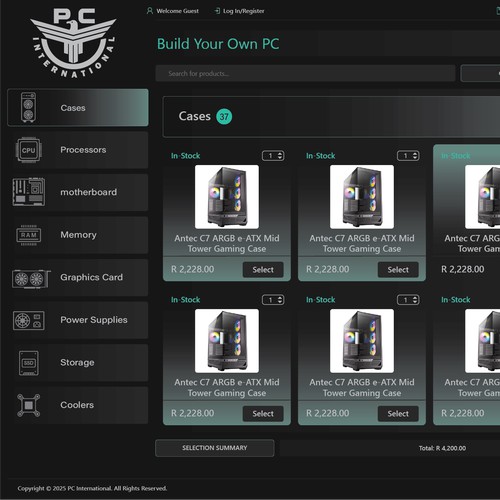The width and height of the screenshot is (500, 500).
Task: Click the top-left card's product title
Action: (x=227, y=244)
